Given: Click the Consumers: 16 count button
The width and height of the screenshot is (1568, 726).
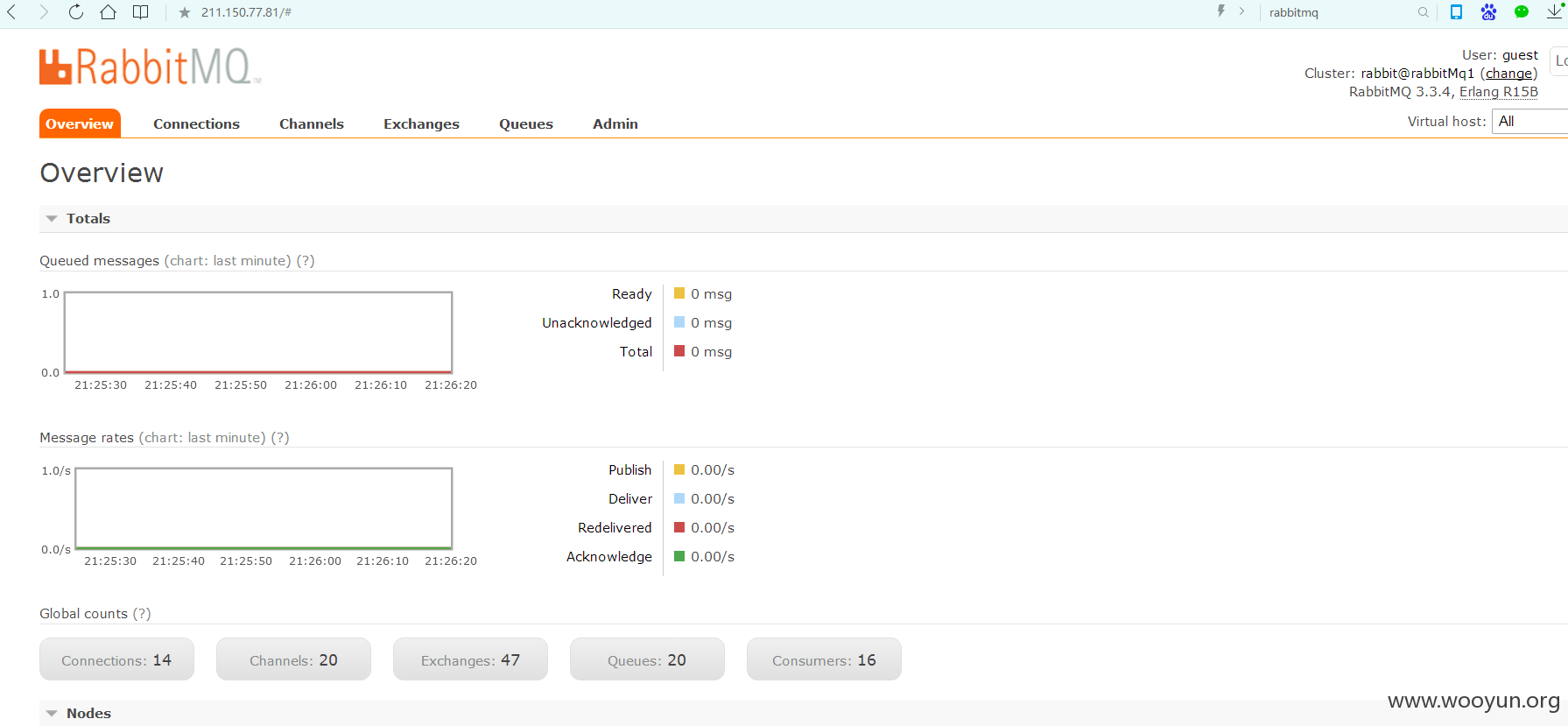Looking at the screenshot, I should pos(824,659).
